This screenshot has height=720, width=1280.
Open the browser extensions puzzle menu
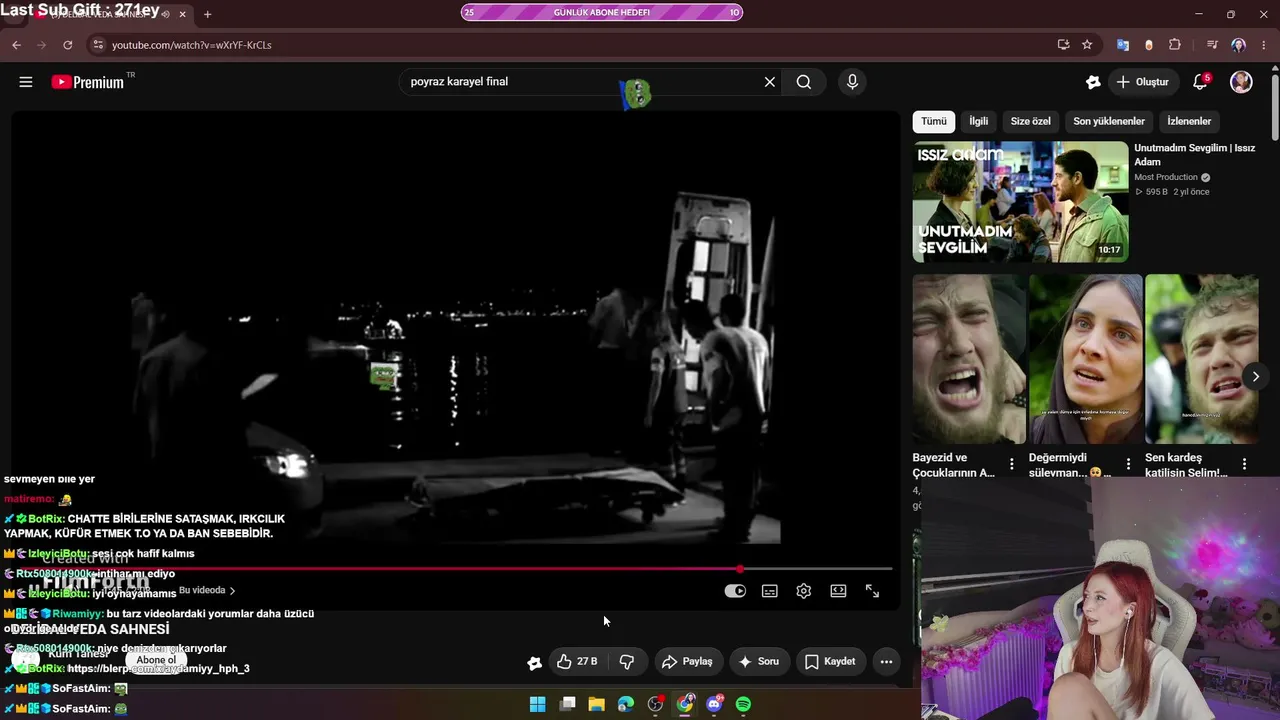tap(1175, 45)
